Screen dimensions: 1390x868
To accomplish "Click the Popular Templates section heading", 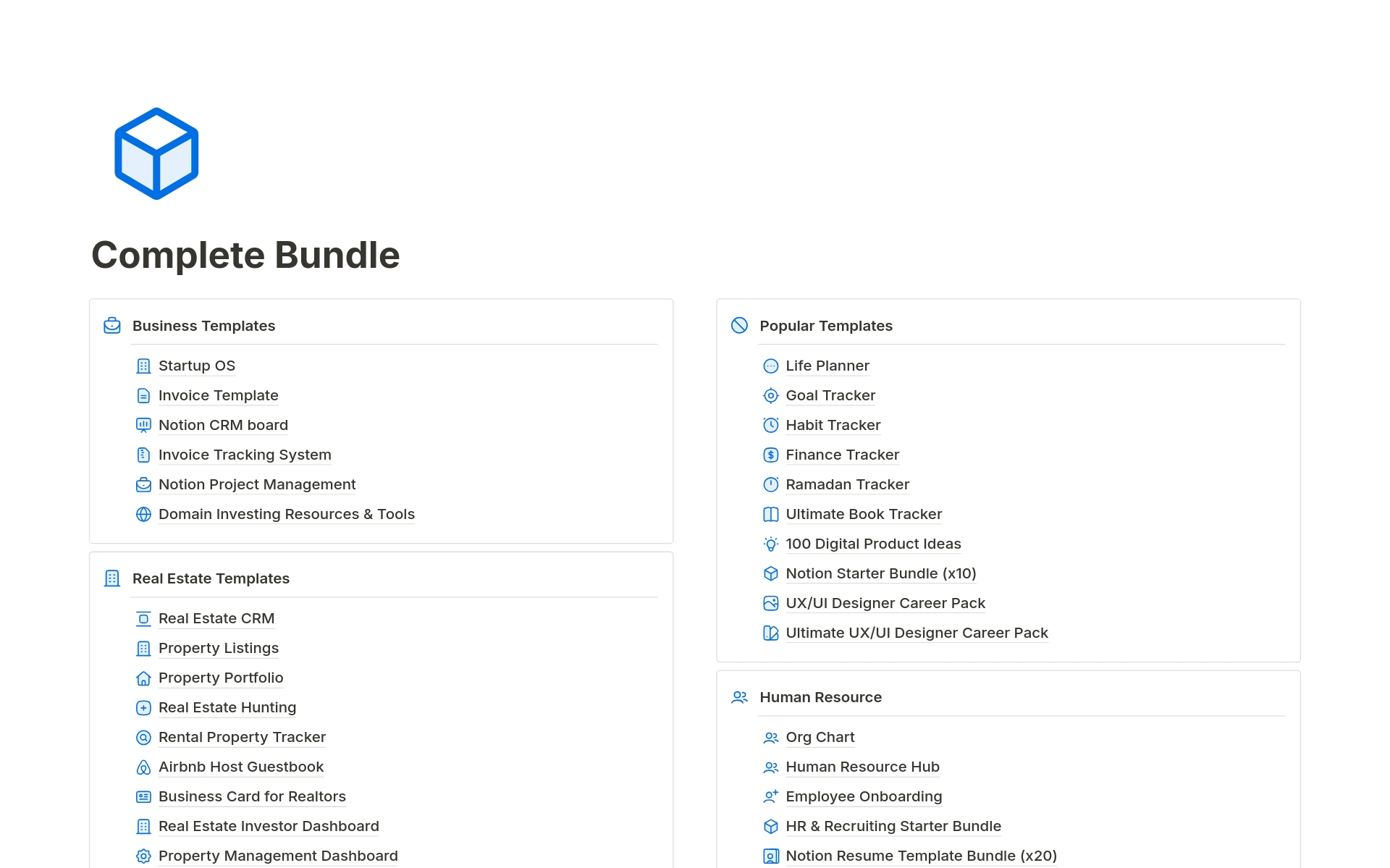I will [x=825, y=326].
